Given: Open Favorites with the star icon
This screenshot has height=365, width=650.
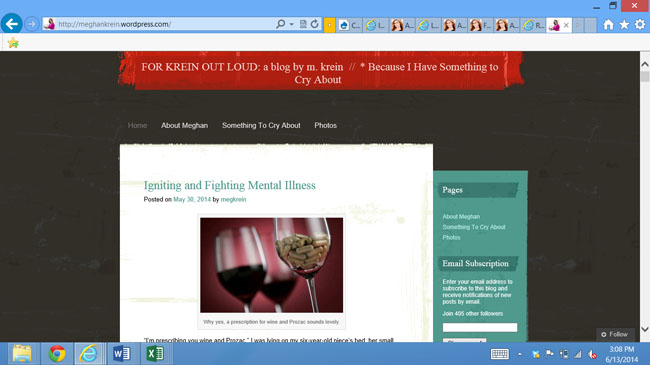Looking at the screenshot, I should coord(624,24).
